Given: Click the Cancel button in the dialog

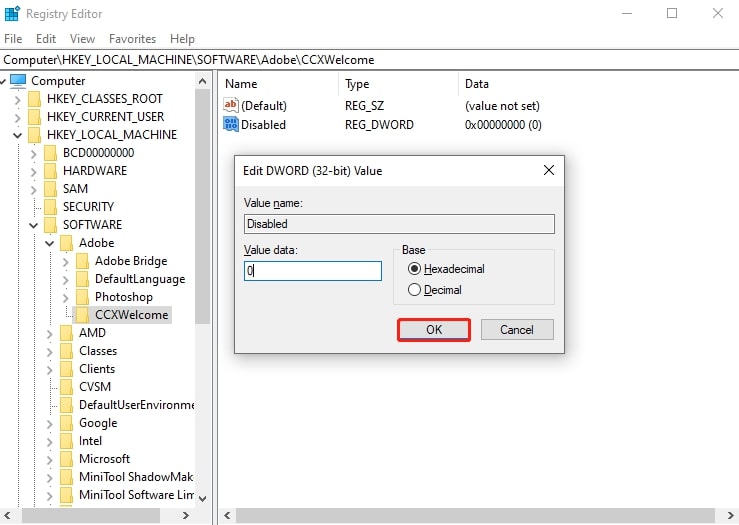Looking at the screenshot, I should pyautogui.click(x=517, y=329).
